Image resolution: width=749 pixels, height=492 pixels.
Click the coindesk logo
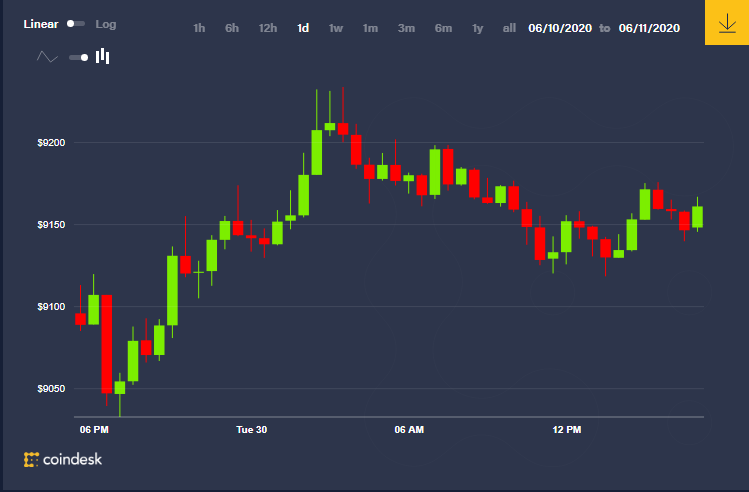tap(63, 460)
